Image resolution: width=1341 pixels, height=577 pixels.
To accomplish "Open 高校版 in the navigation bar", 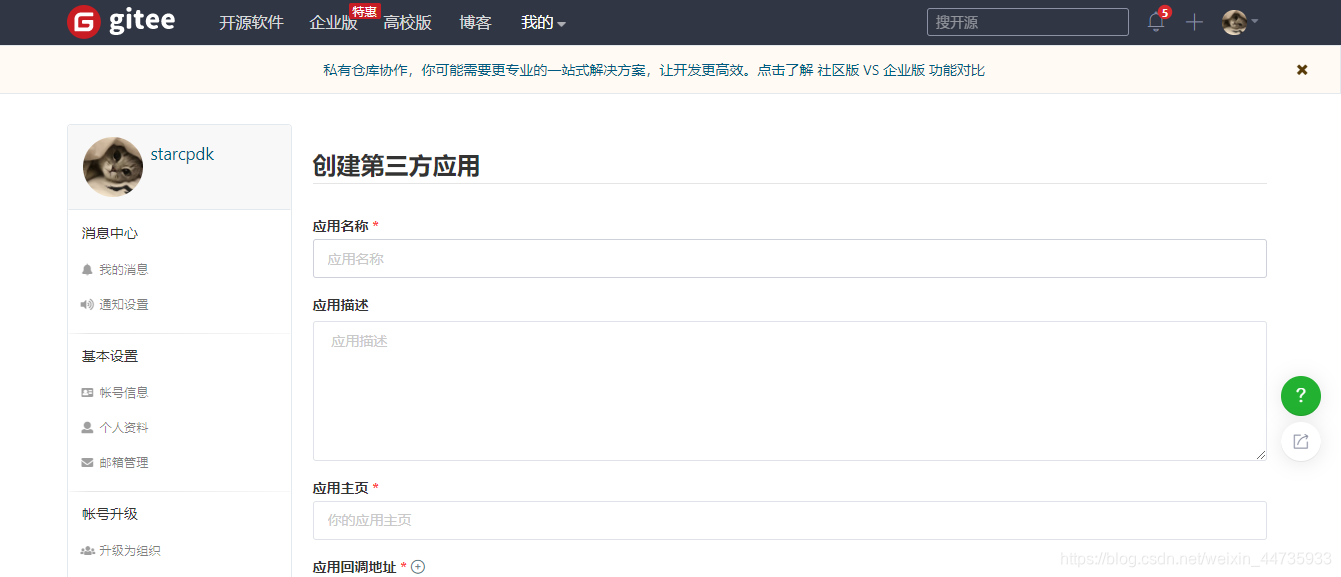I will pos(407,23).
